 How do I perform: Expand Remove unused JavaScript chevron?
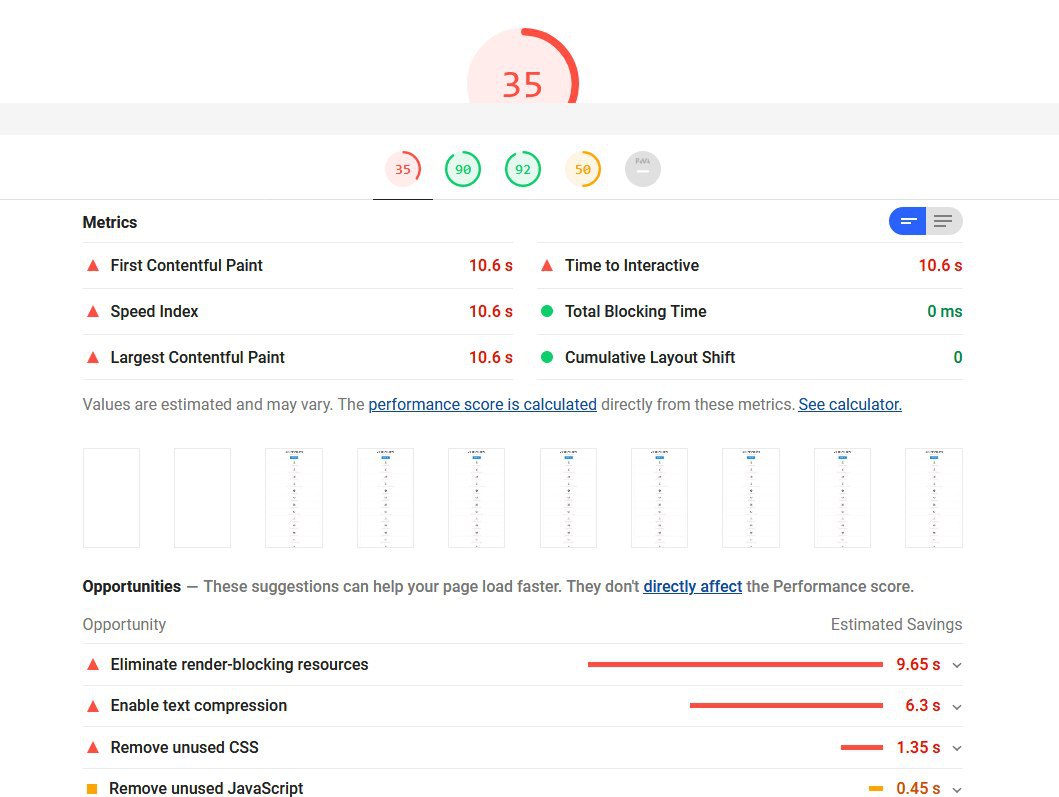[x=957, y=790]
